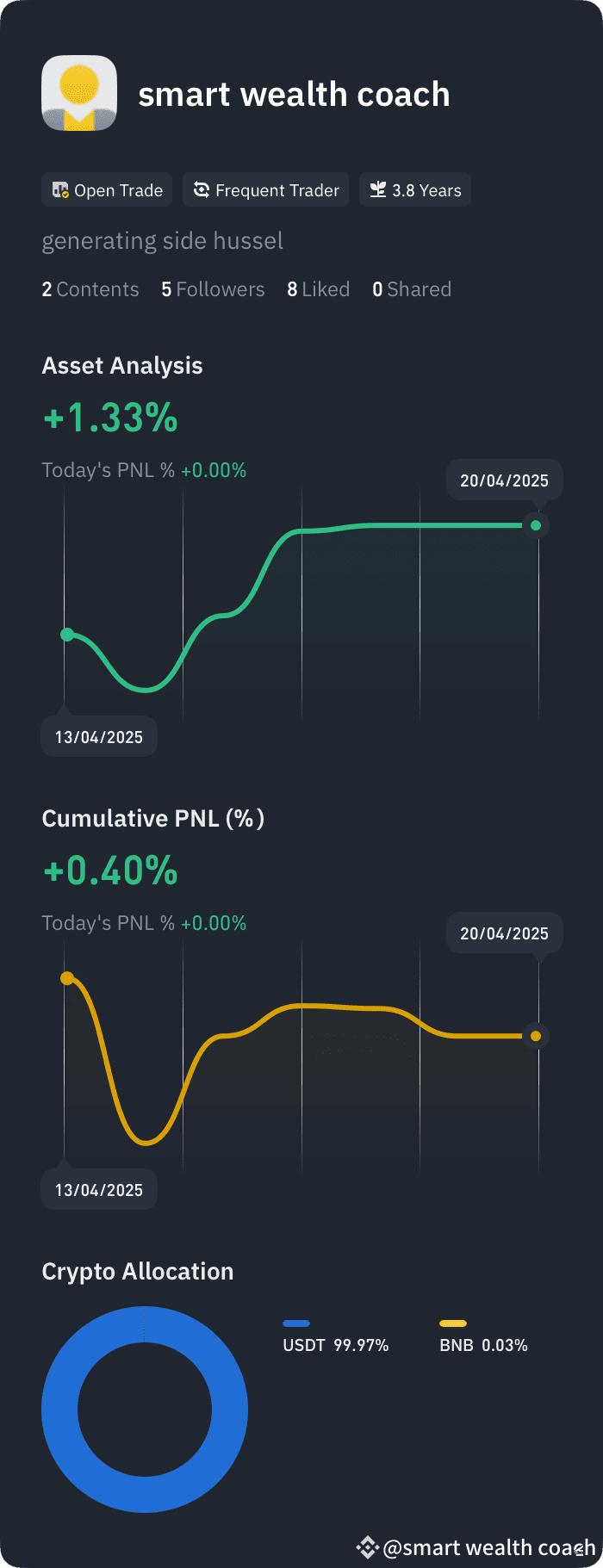Click the 13/04/2025 label on Cumulative PNL chart
The width and height of the screenshot is (603, 1568).
click(x=99, y=1190)
